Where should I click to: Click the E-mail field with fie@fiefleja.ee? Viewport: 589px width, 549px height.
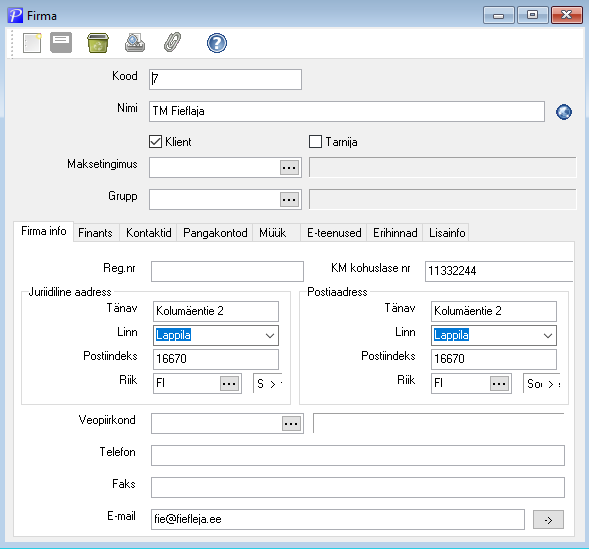(x=338, y=520)
